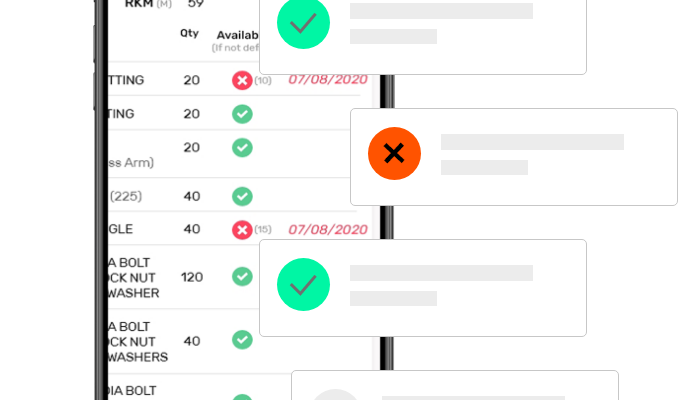Screen dimensions: 700x400
Task: Click the red X icon in the GLE row
Action: coord(242,230)
